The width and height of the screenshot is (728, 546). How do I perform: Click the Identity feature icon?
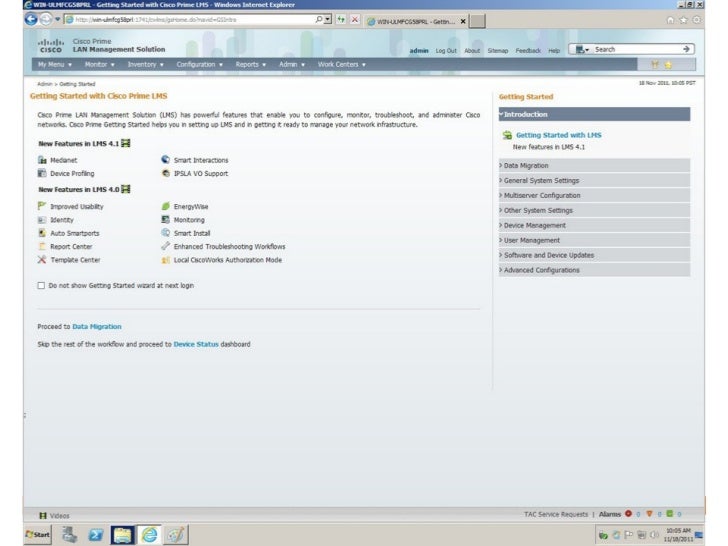pyautogui.click(x=42, y=220)
